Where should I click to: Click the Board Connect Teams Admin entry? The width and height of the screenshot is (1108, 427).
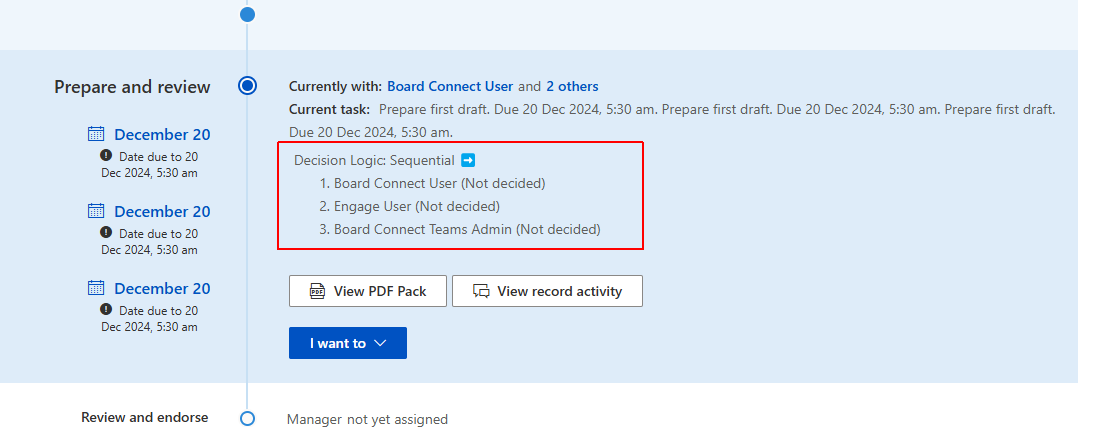(466, 229)
